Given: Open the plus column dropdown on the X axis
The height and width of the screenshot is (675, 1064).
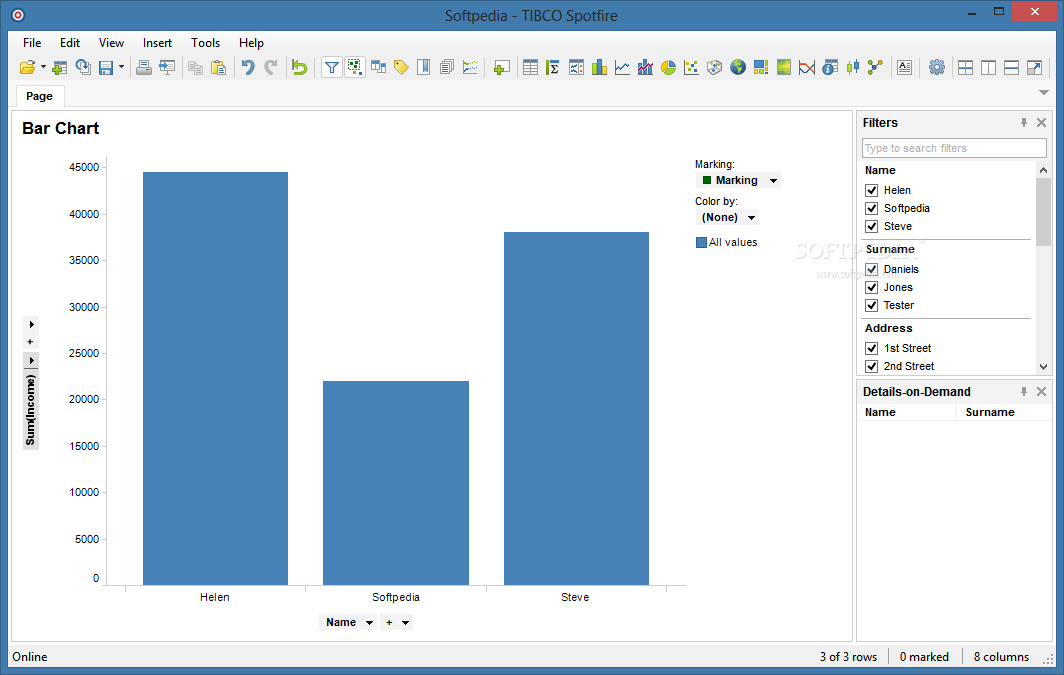Looking at the screenshot, I should (396, 622).
